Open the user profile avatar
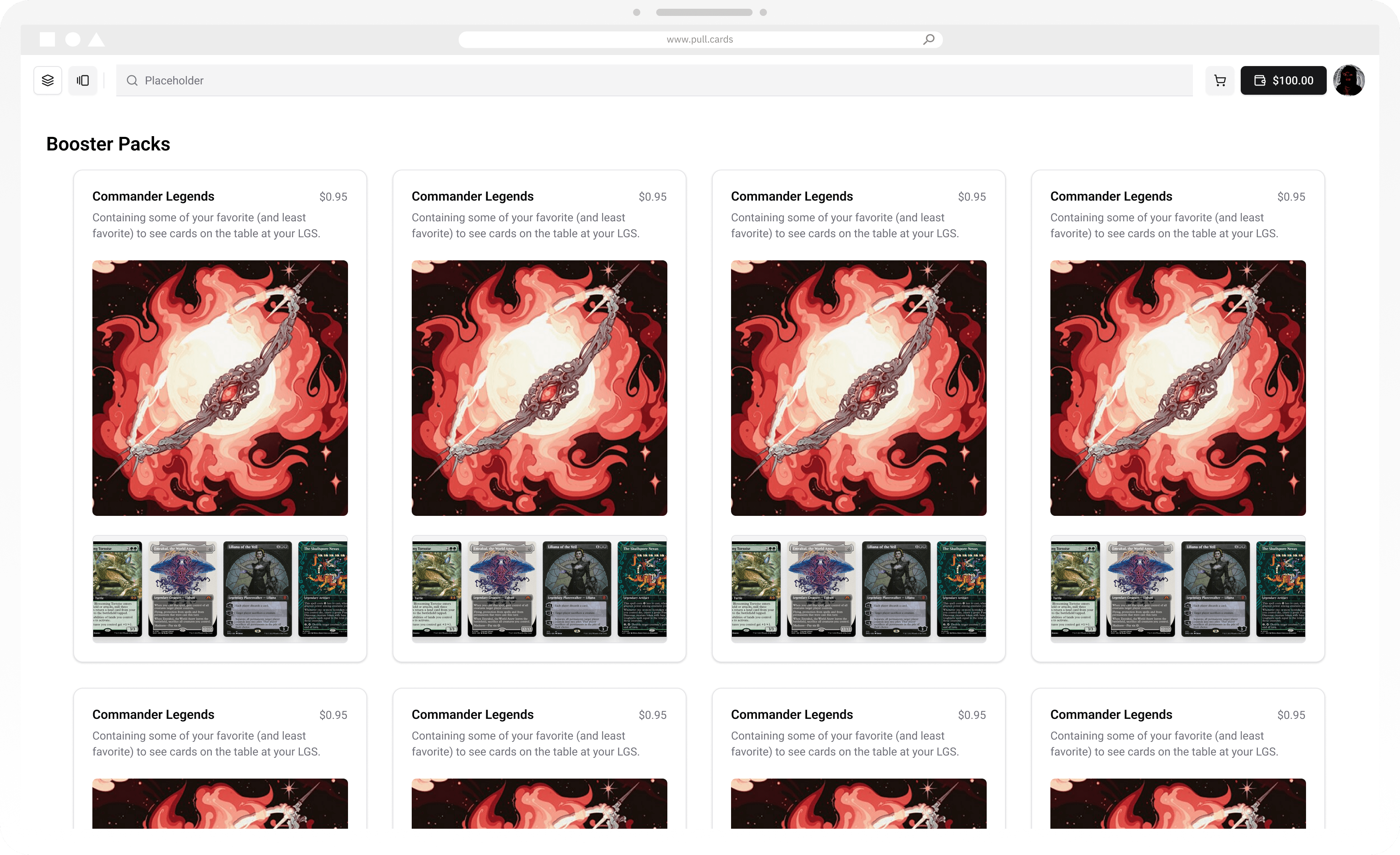 pos(1348,81)
